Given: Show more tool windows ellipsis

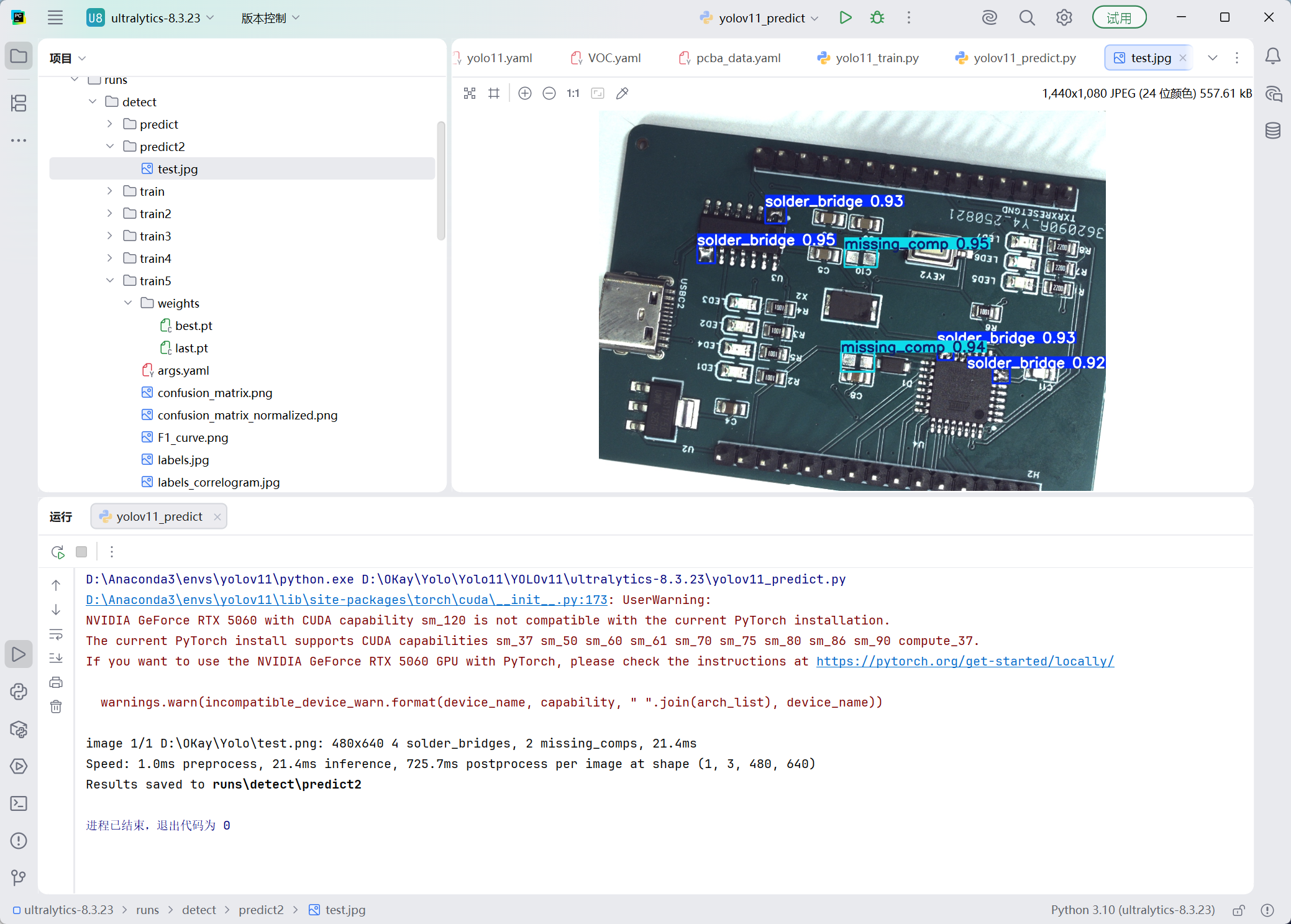Looking at the screenshot, I should pos(19,140).
